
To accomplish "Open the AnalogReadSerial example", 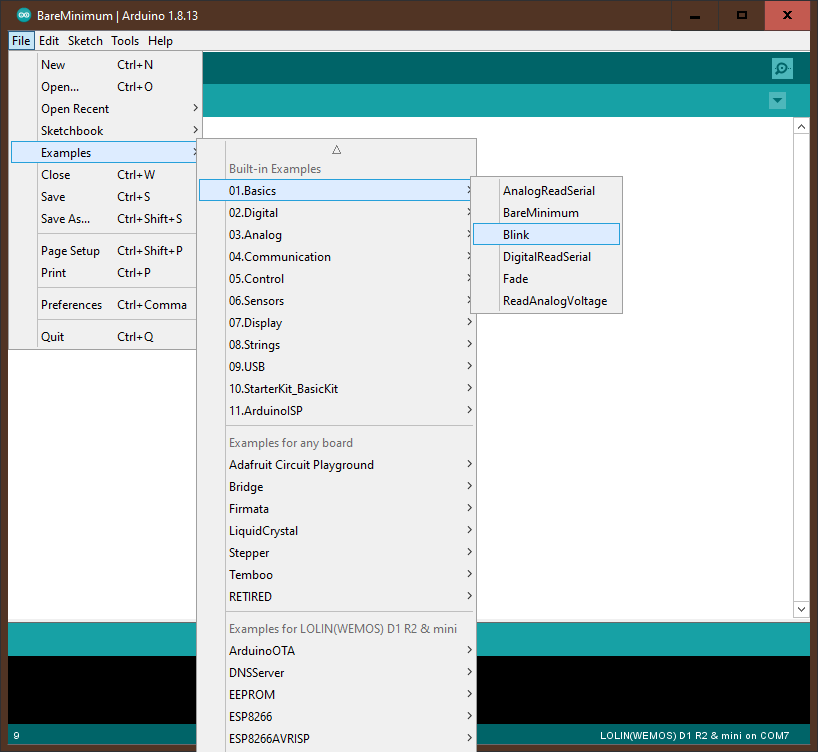I will tap(546, 191).
